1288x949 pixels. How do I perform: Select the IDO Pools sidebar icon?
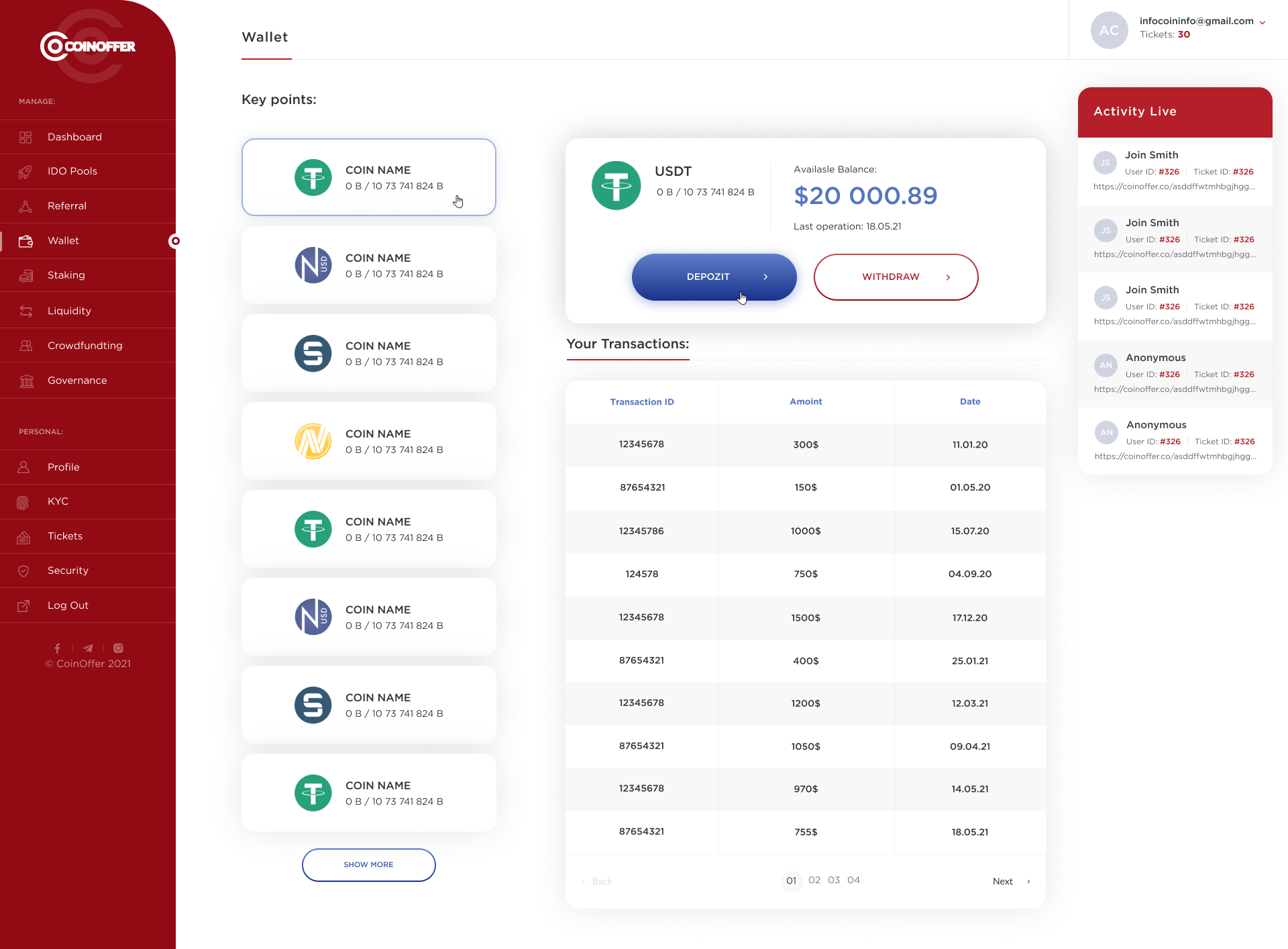point(24,171)
